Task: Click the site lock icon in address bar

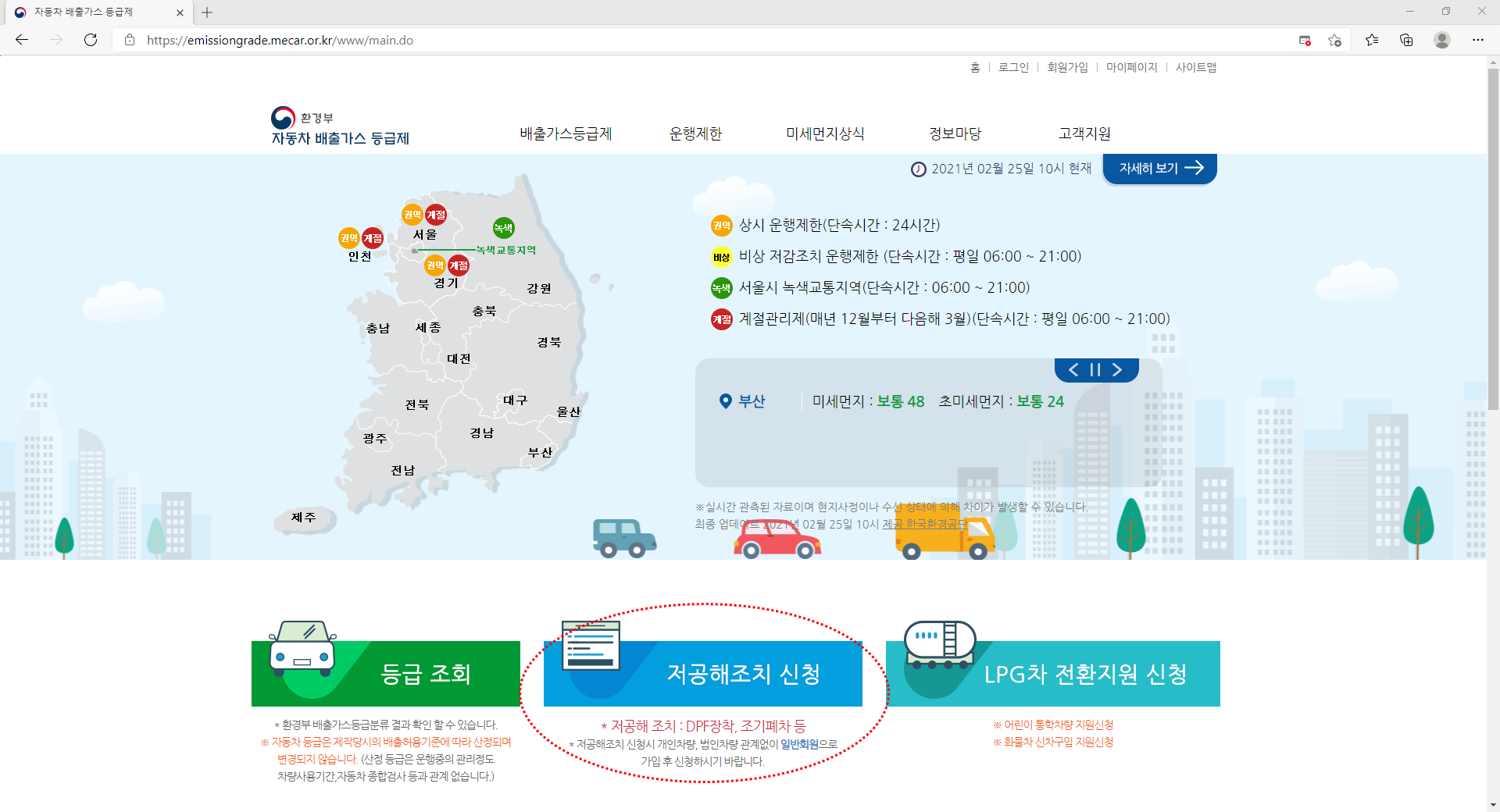Action: point(130,40)
